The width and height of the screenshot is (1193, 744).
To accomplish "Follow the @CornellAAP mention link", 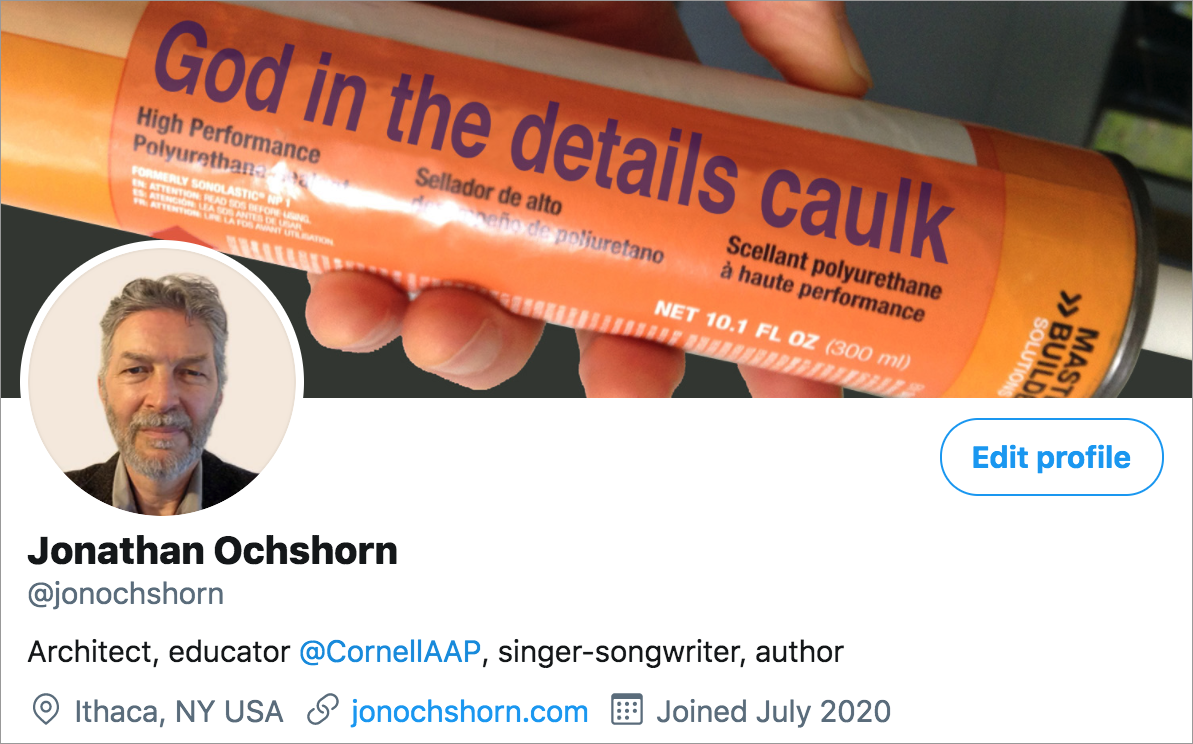I will click(x=390, y=652).
